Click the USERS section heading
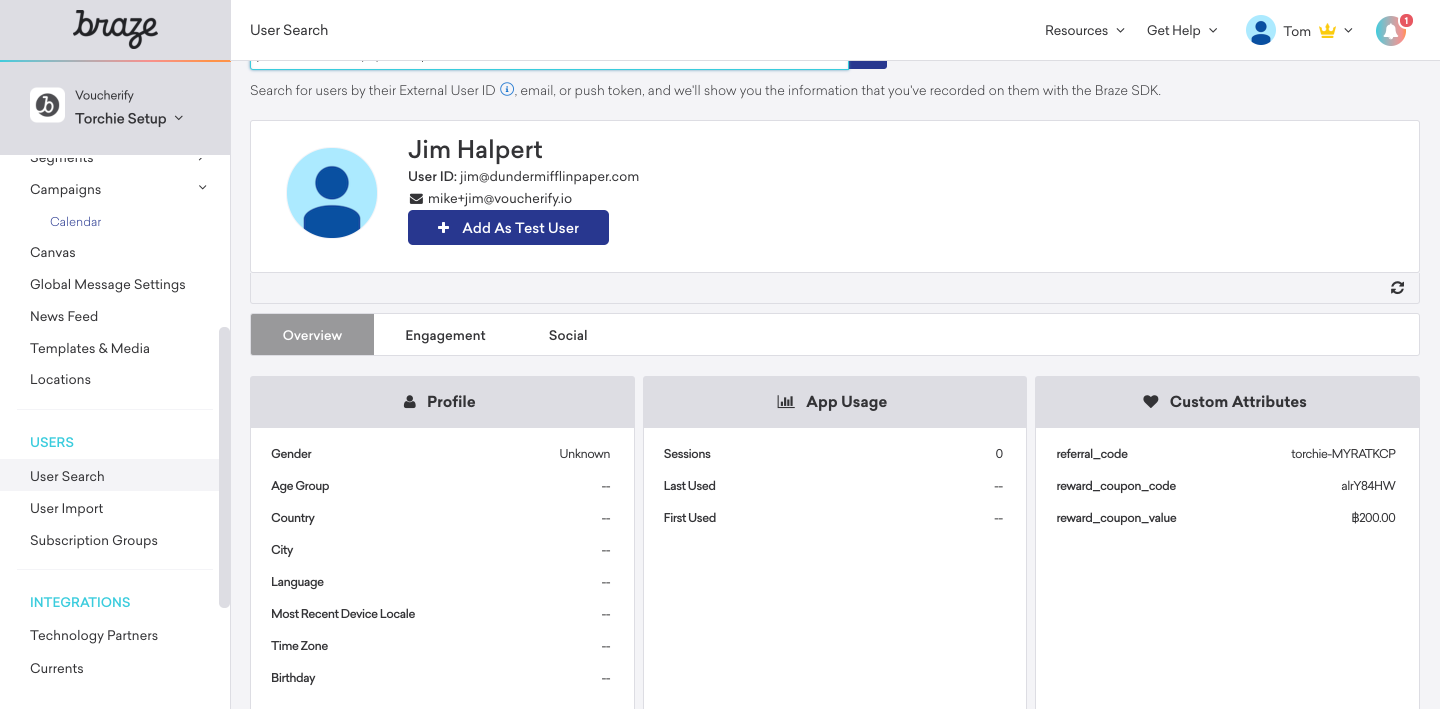This screenshot has width=1440, height=709. pos(52,442)
